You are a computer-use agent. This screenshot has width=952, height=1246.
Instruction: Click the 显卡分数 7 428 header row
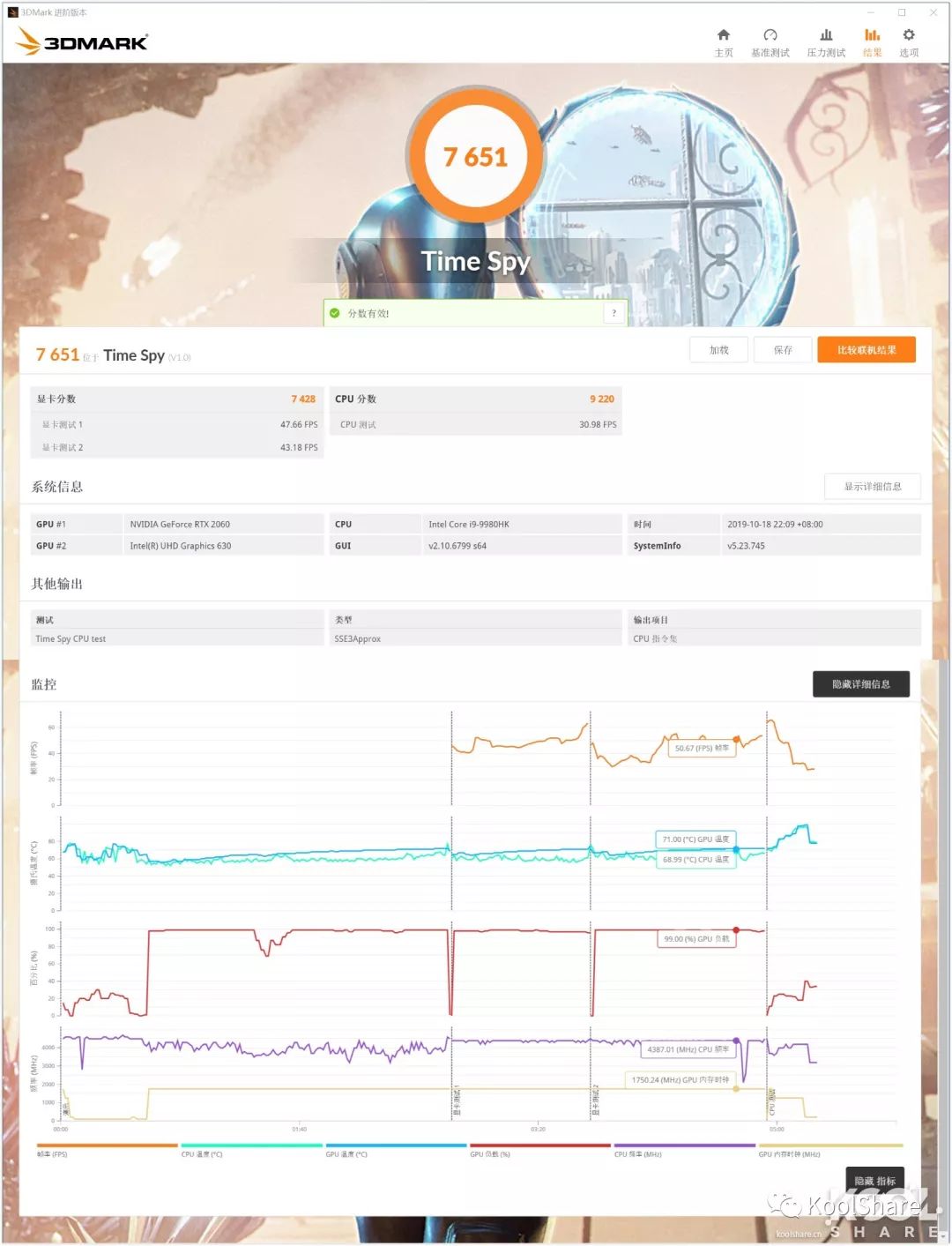click(x=176, y=399)
